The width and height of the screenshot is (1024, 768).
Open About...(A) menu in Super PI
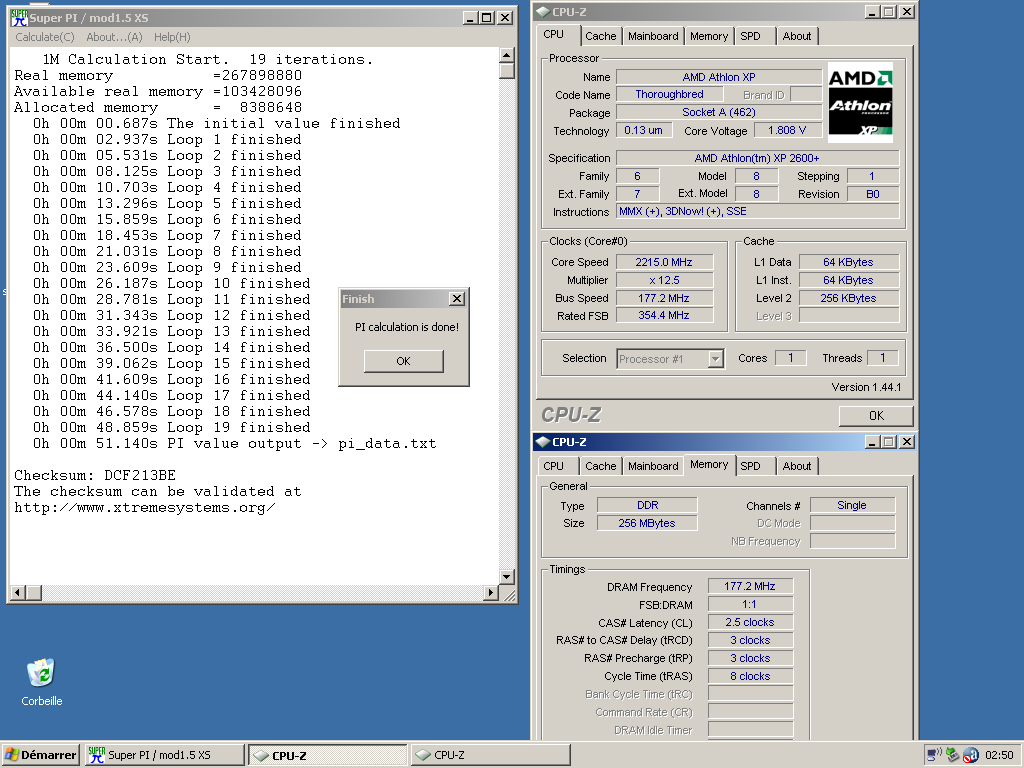(114, 37)
